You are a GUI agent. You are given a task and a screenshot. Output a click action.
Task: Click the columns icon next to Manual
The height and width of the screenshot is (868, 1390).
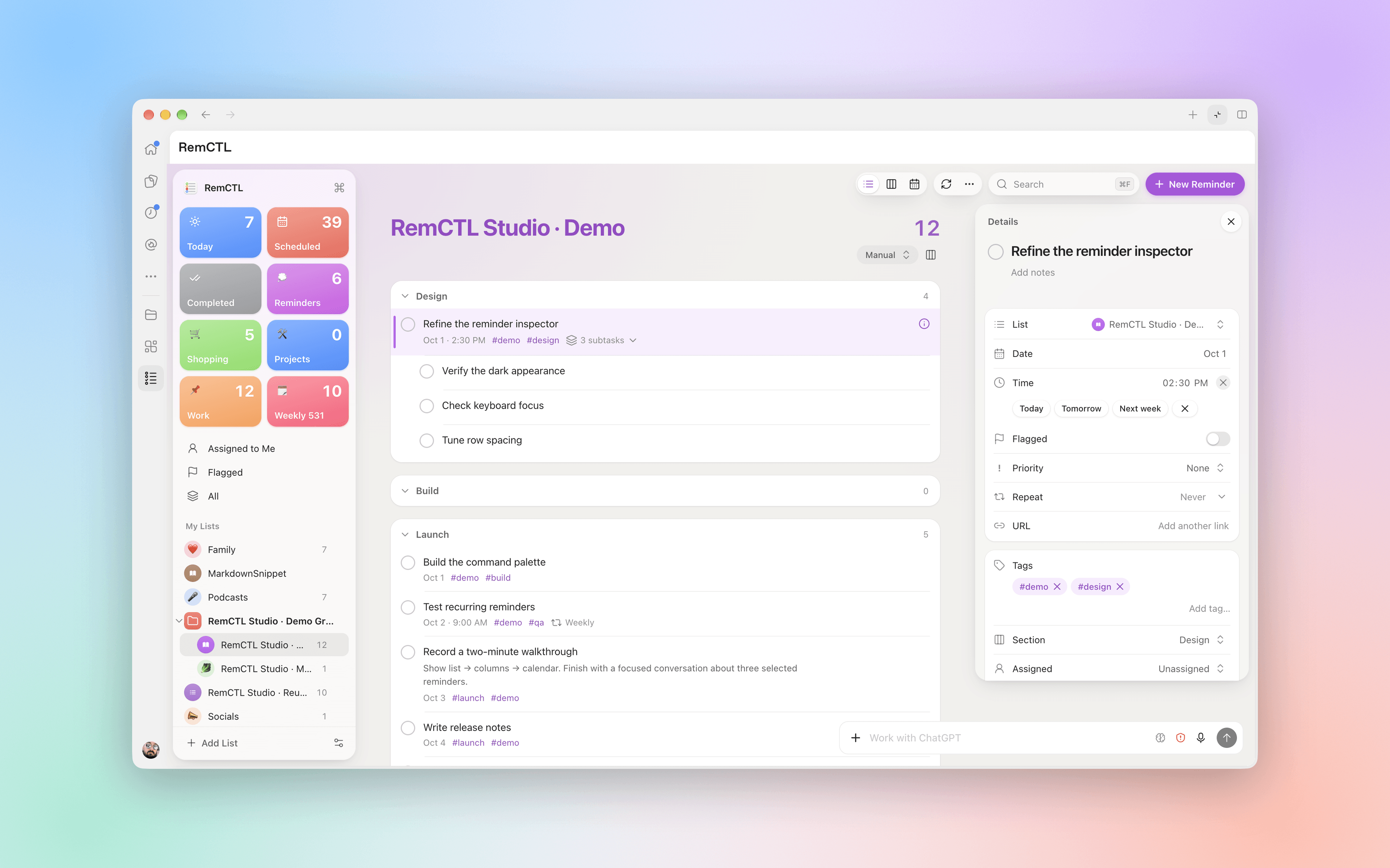[x=931, y=255]
